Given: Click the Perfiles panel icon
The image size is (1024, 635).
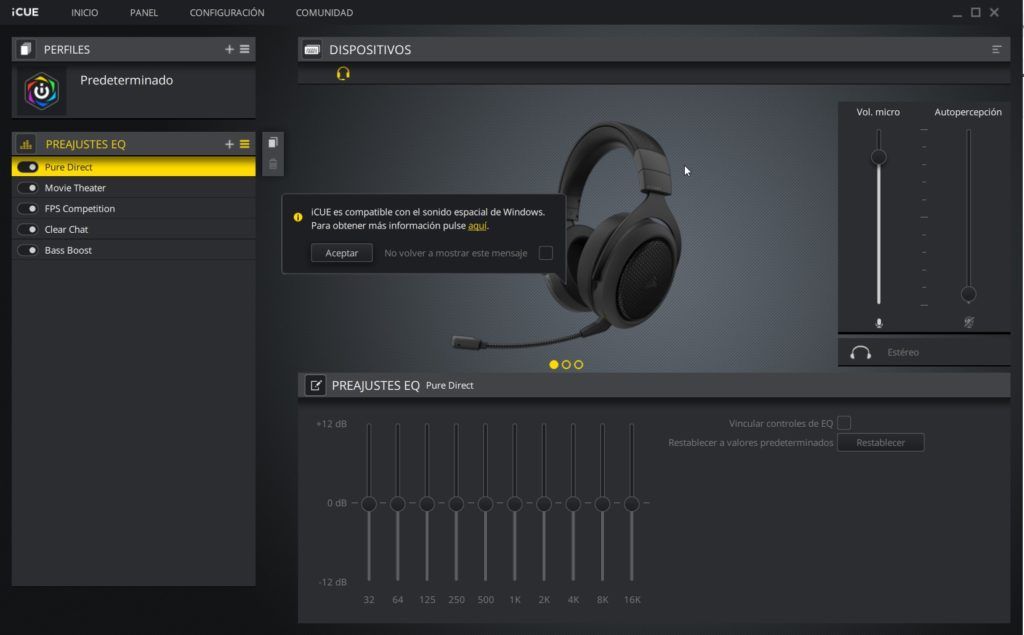Looking at the screenshot, I should click(x=25, y=49).
